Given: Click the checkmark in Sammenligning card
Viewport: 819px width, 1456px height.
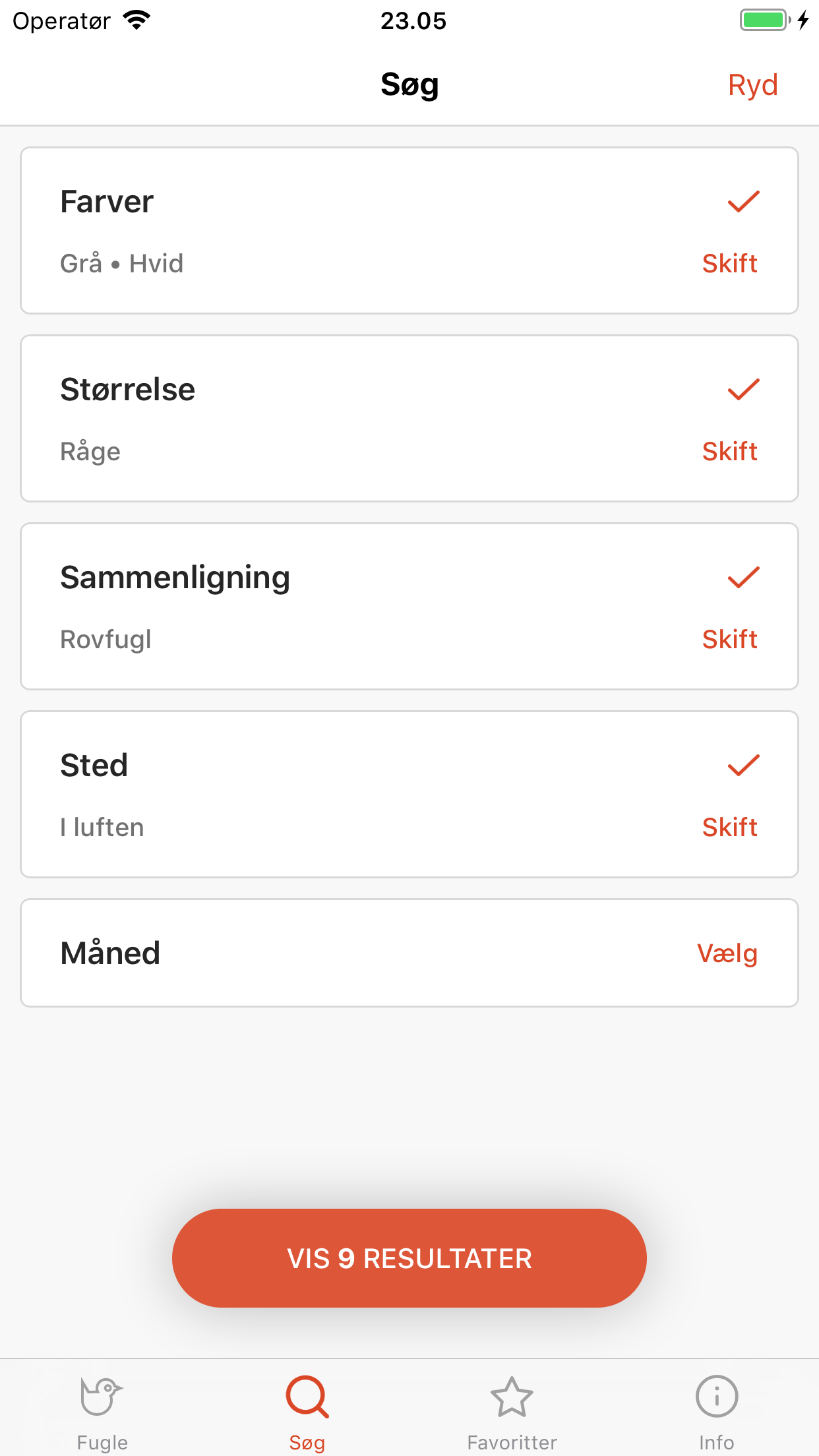Looking at the screenshot, I should [743, 577].
